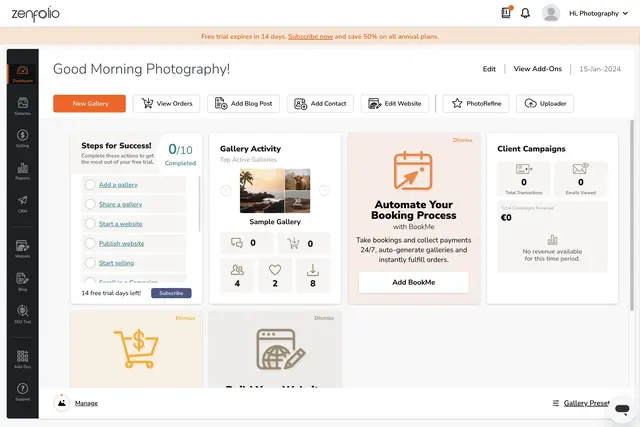Open the notifications bell
The height and width of the screenshot is (427, 640).
(x=525, y=13)
